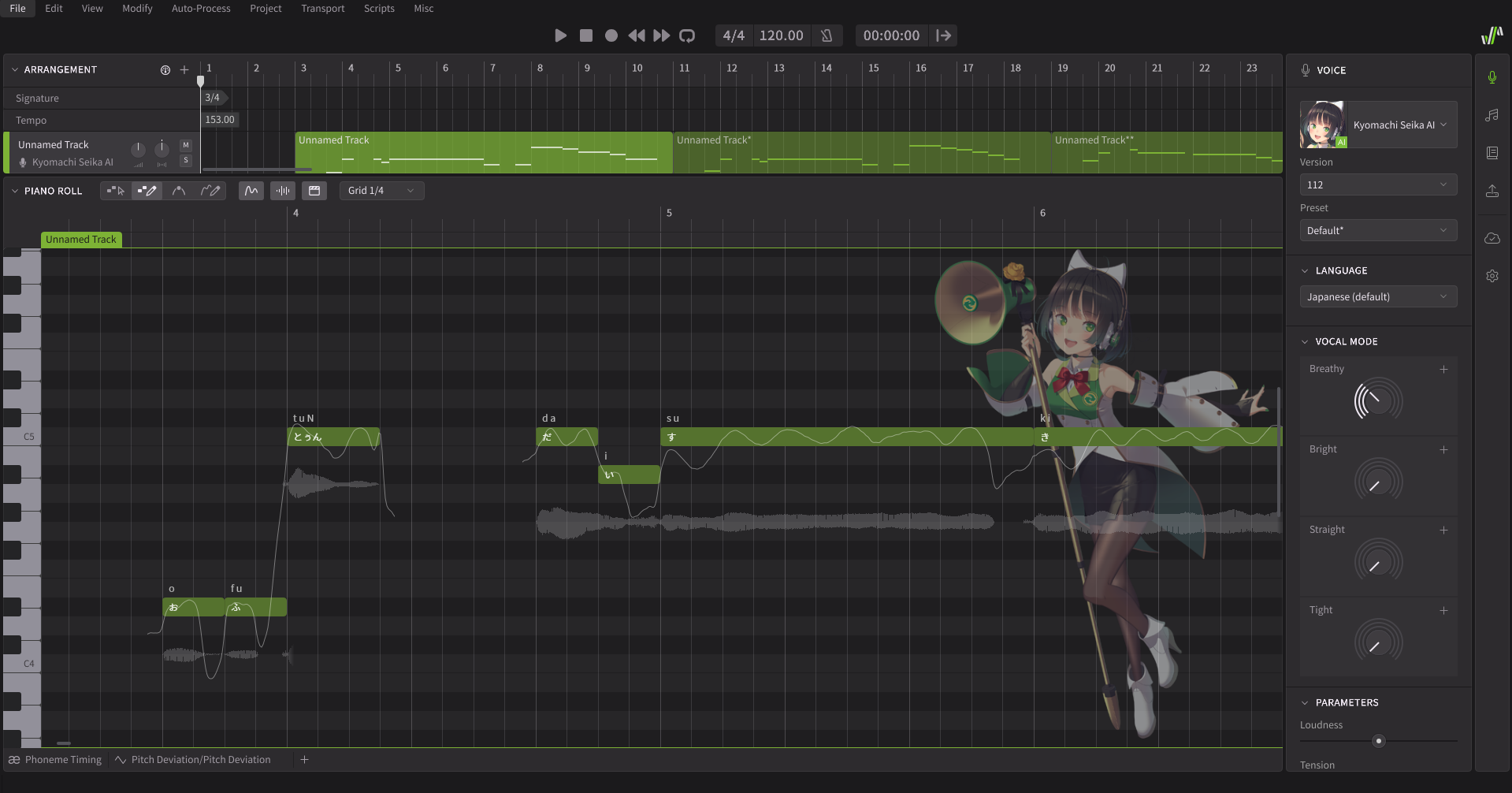This screenshot has width=1512, height=793.
Task: Click plus icon next to Breathy
Action: pyautogui.click(x=1444, y=369)
